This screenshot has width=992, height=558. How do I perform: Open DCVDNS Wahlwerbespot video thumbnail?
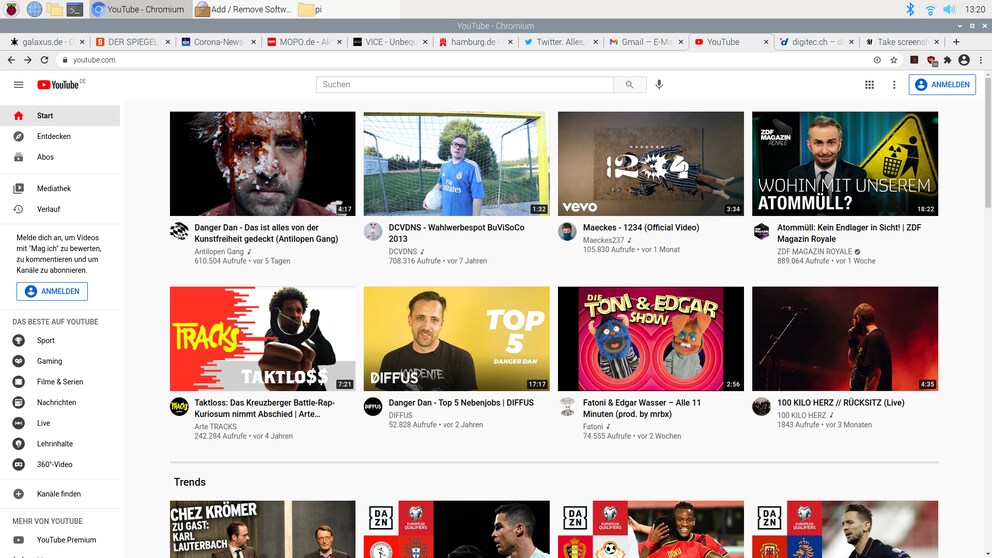click(x=456, y=164)
